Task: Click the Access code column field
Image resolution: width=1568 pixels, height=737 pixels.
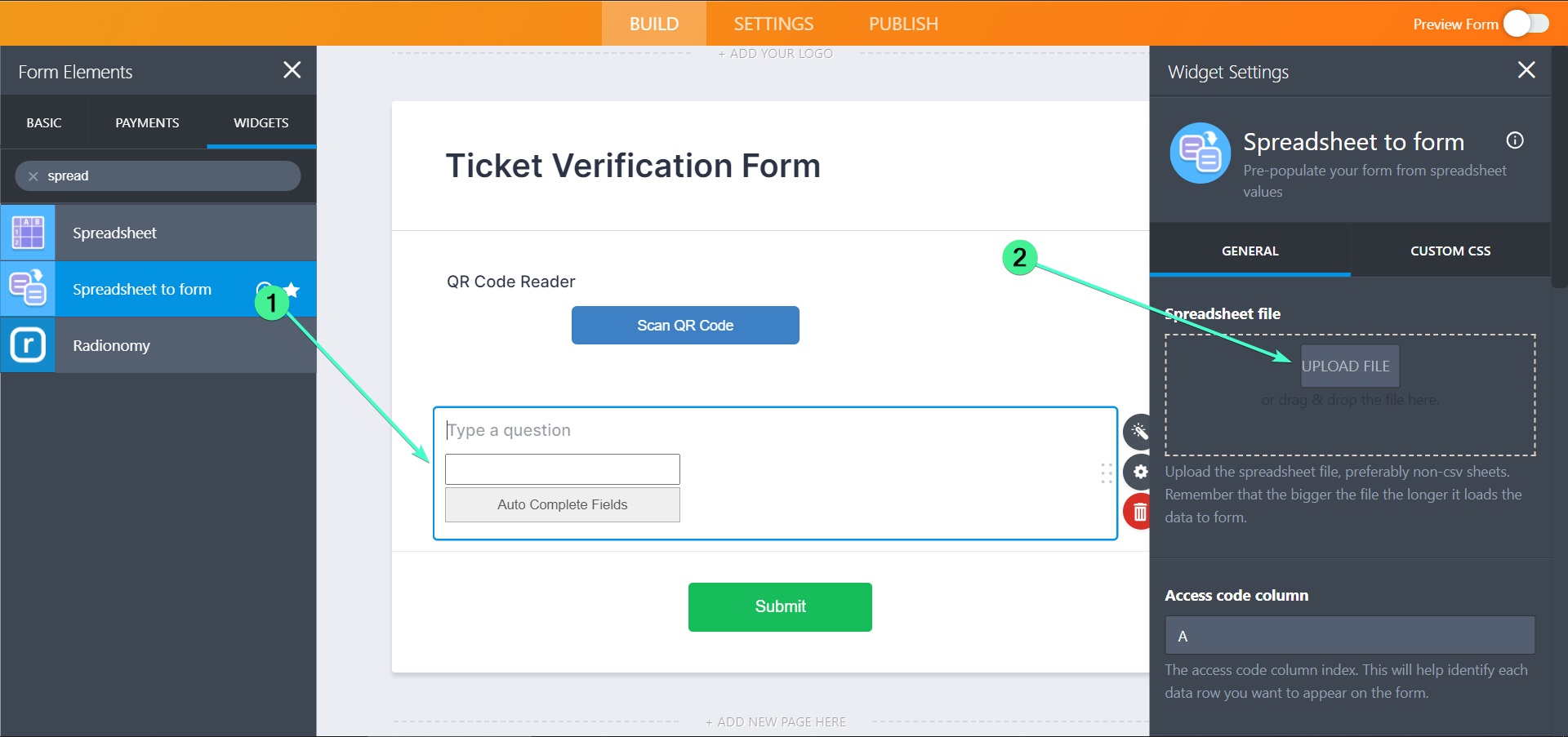Action: [1349, 636]
